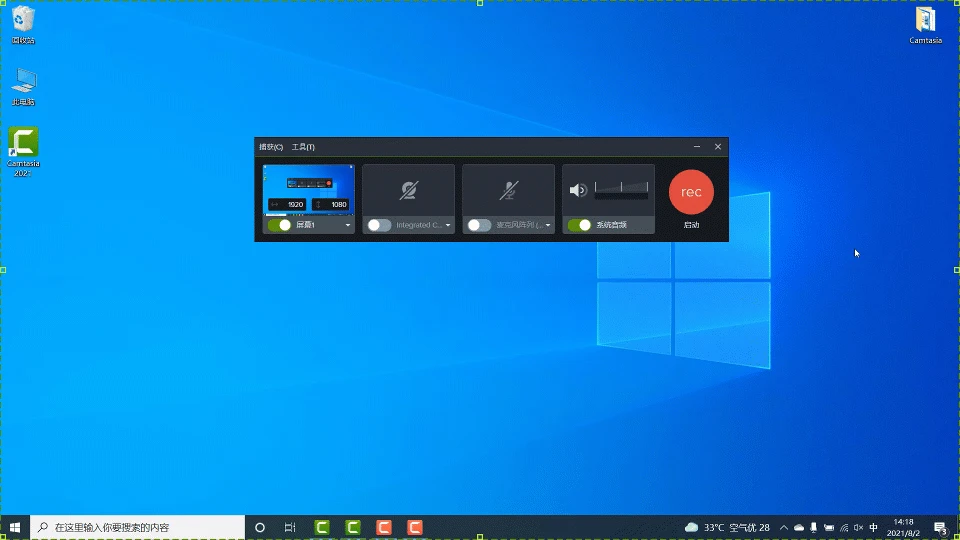The height and width of the screenshot is (540, 960).
Task: Select the 此电脑 desktop icon
Action: [x=23, y=87]
